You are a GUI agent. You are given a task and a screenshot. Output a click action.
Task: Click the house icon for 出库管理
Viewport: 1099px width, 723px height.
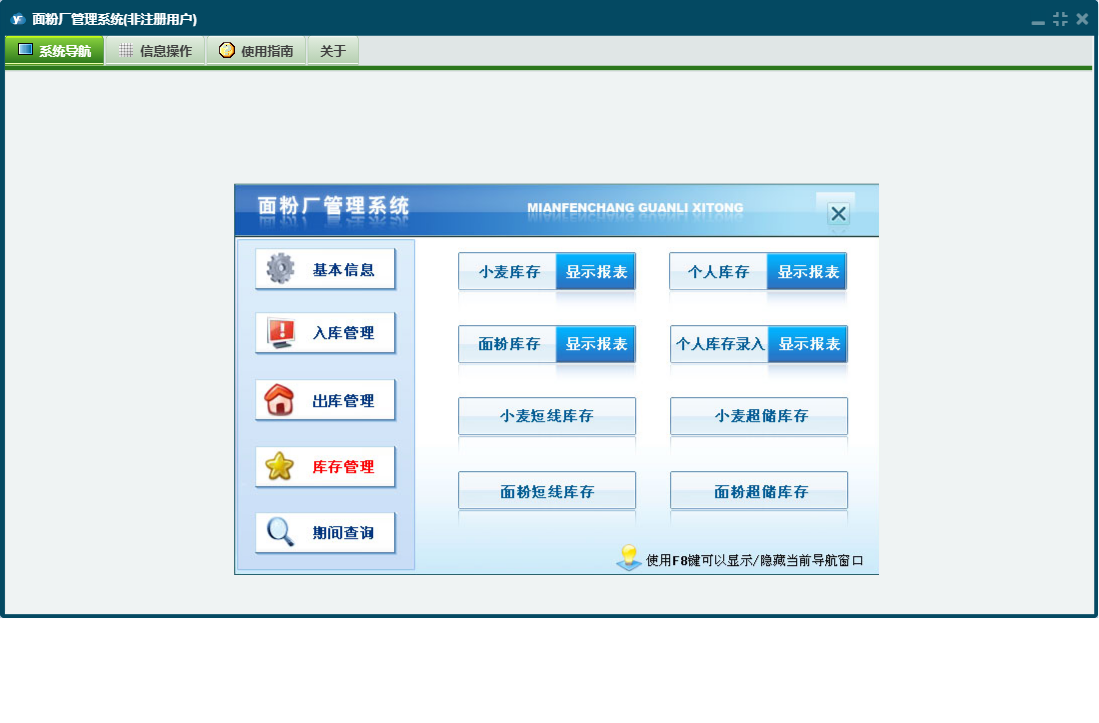coord(279,400)
